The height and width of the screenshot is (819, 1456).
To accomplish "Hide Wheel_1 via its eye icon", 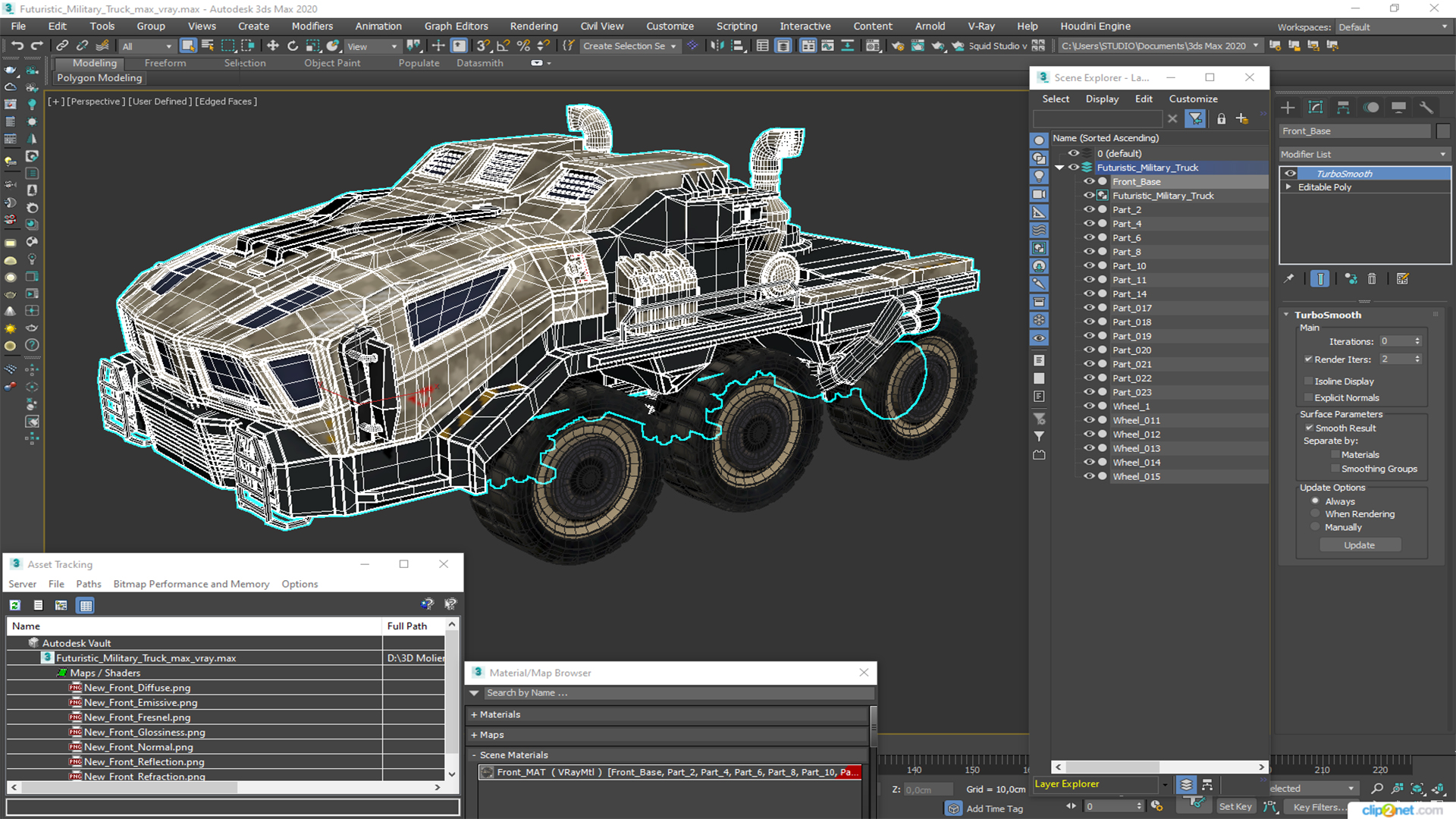I will click(1089, 406).
